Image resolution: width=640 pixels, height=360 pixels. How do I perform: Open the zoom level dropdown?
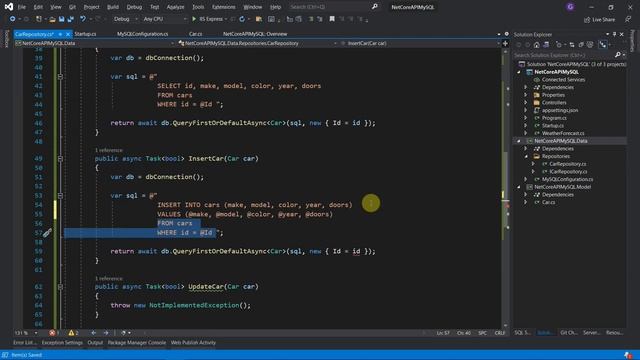point(26,333)
